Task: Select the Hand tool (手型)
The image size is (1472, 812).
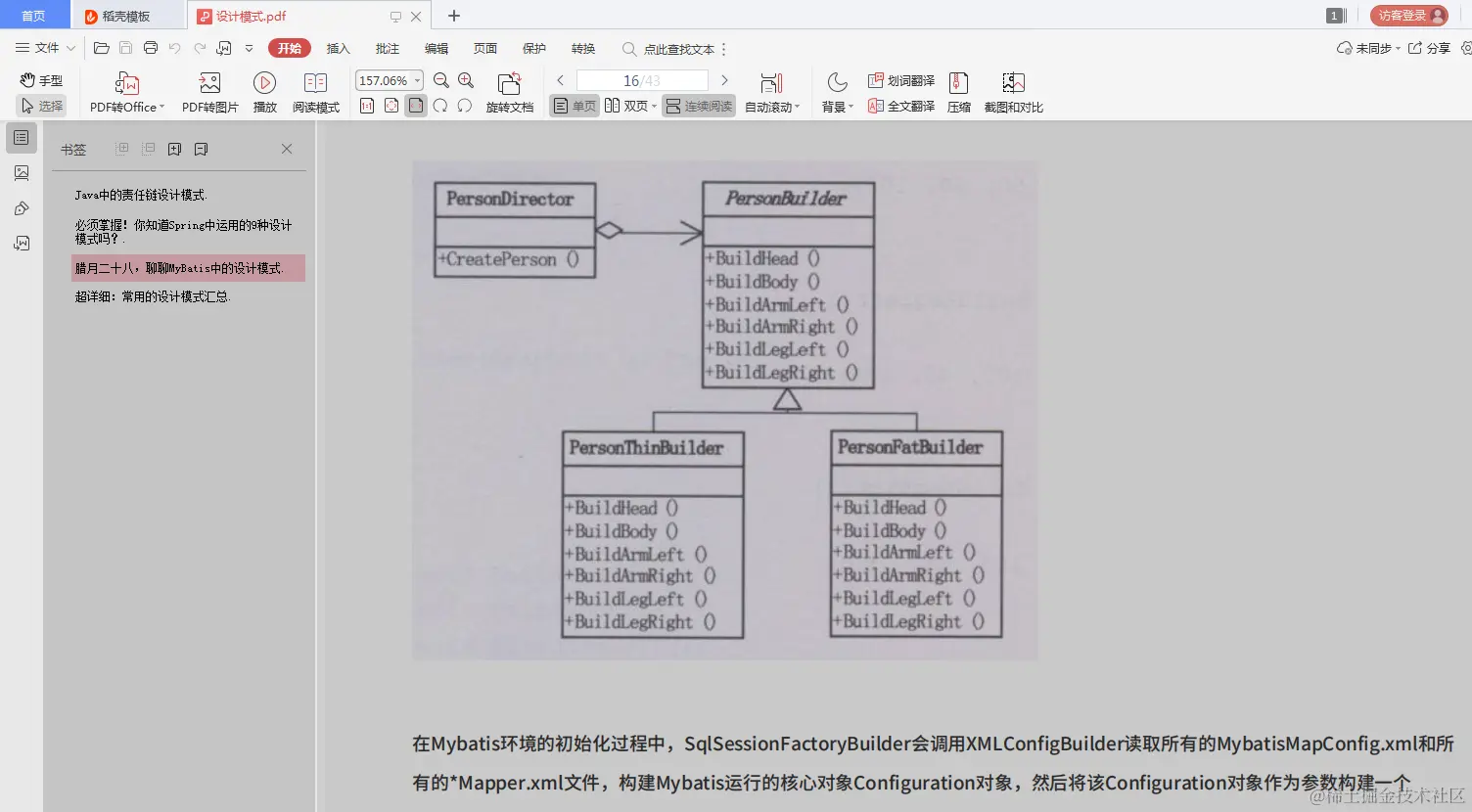Action: pos(40,79)
